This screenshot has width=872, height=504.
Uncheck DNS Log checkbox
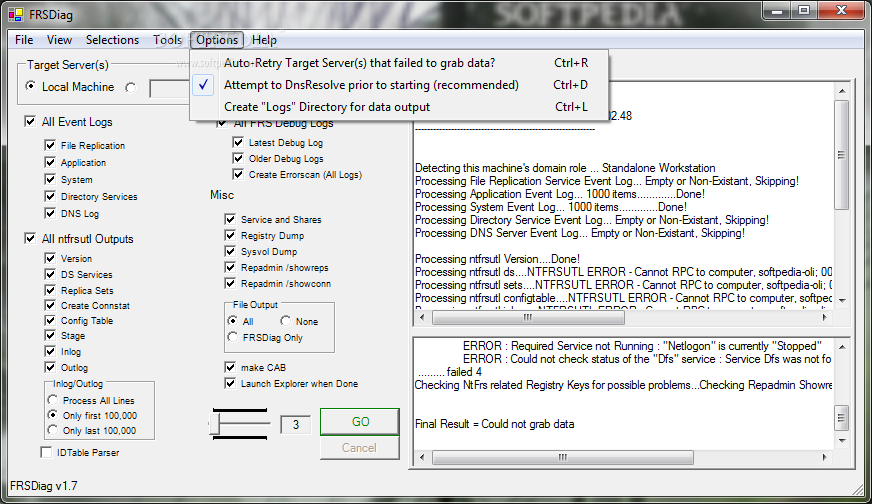pyautogui.click(x=50, y=214)
